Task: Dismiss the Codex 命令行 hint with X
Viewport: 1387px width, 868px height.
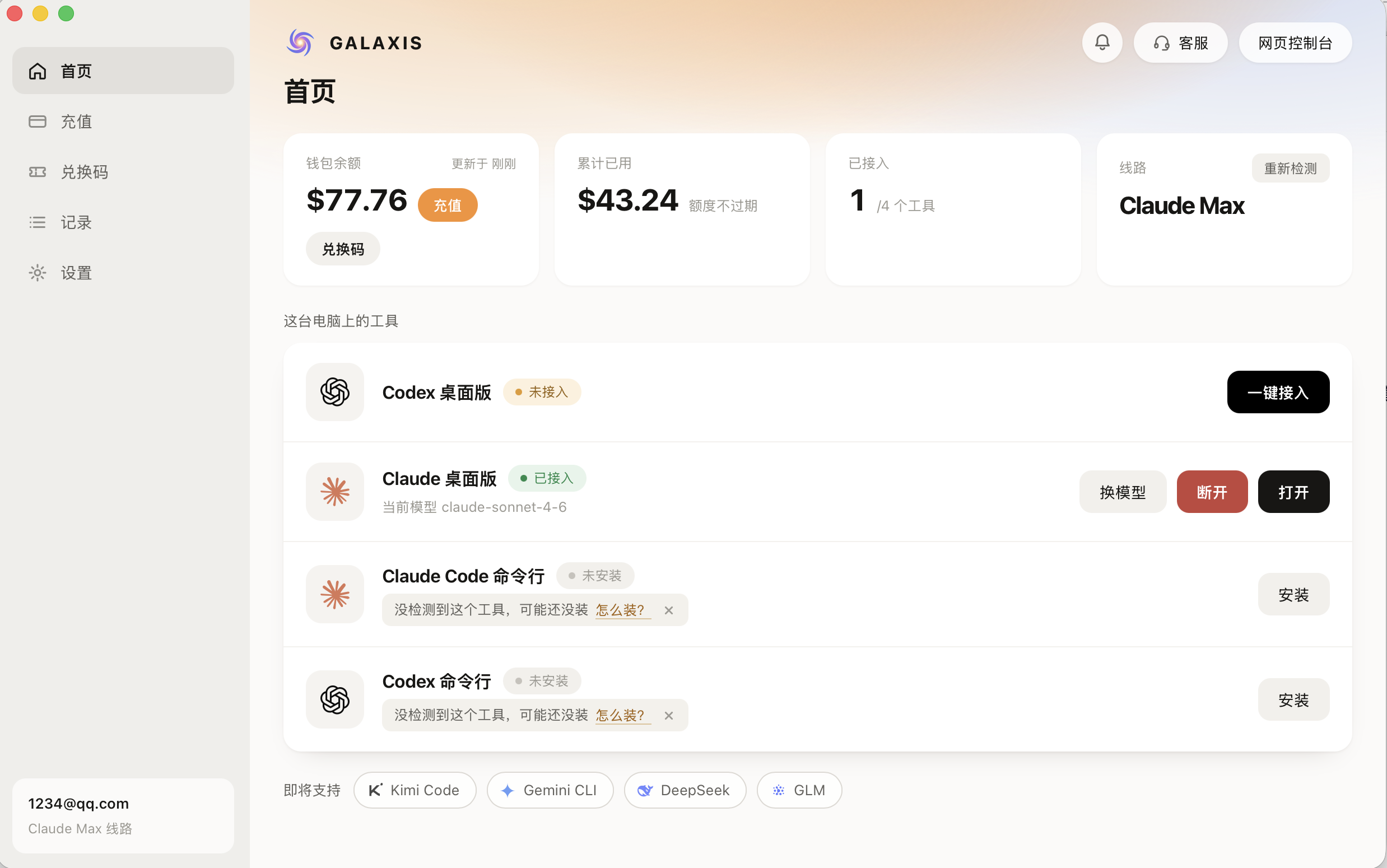Action: [668, 715]
